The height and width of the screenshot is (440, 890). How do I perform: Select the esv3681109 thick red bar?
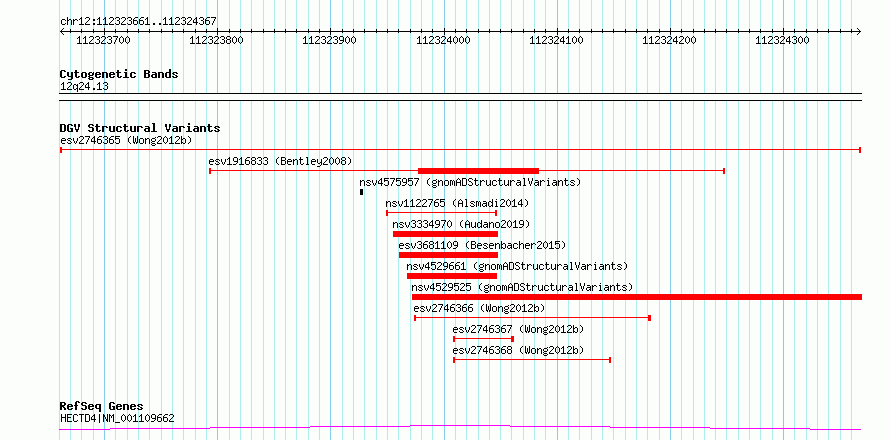point(448,255)
